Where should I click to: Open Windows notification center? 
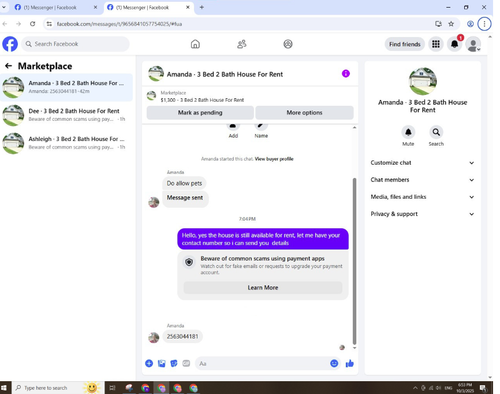click(x=483, y=388)
